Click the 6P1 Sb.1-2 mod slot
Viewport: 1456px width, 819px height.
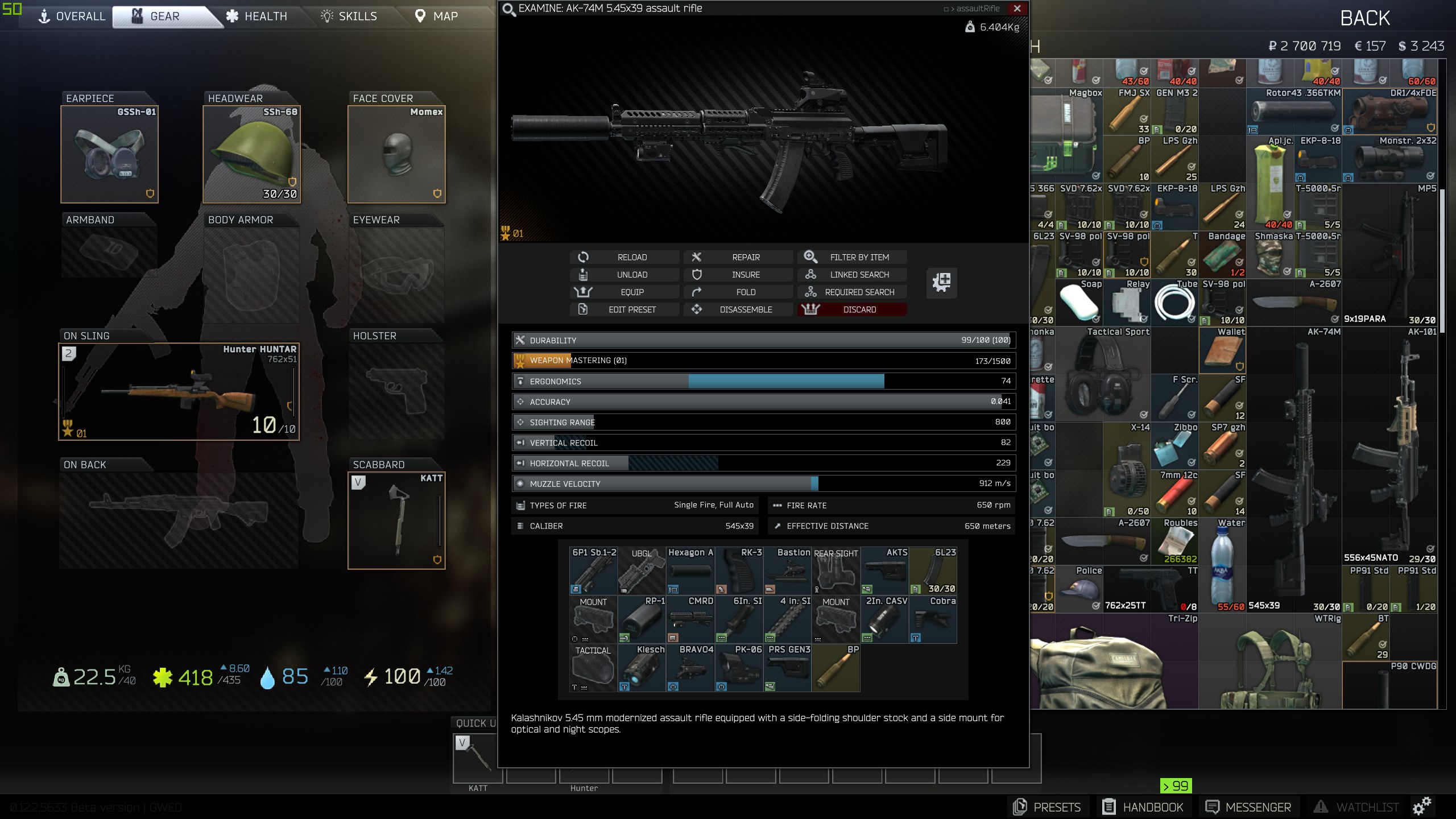pyautogui.click(x=593, y=571)
